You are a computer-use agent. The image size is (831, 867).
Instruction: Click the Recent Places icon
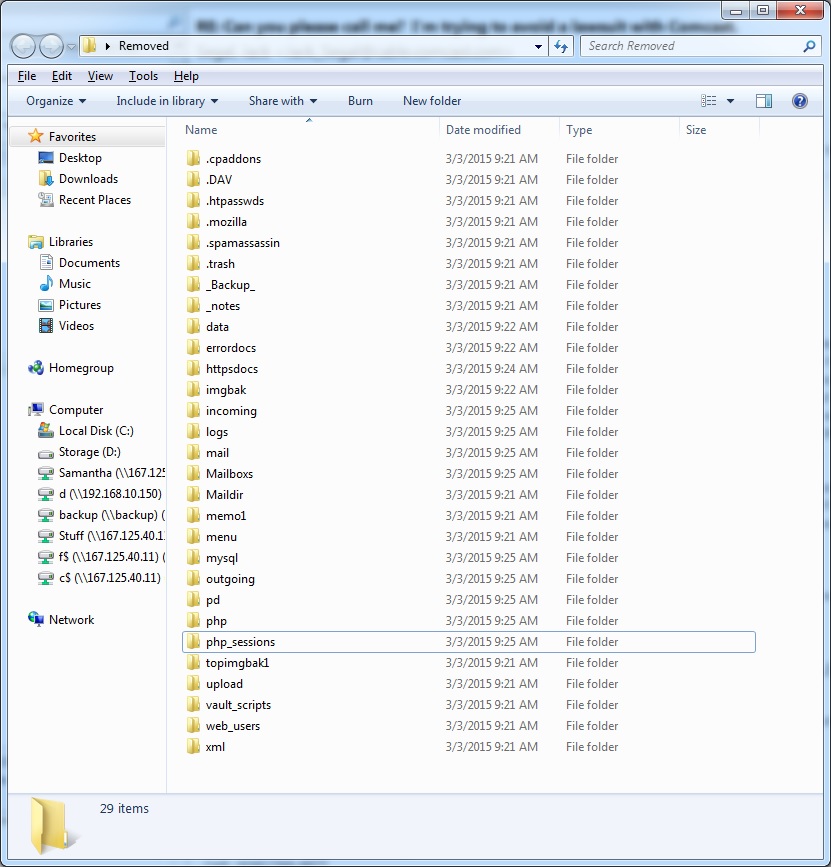pos(46,200)
